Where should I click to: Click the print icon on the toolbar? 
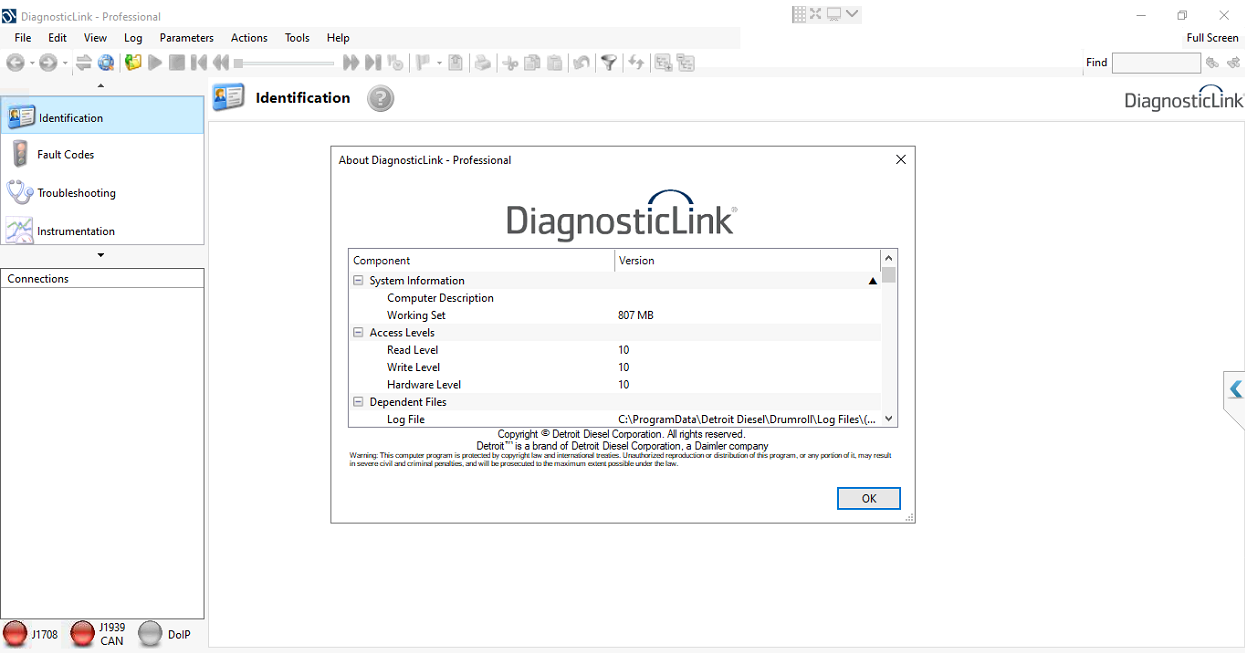[x=482, y=62]
